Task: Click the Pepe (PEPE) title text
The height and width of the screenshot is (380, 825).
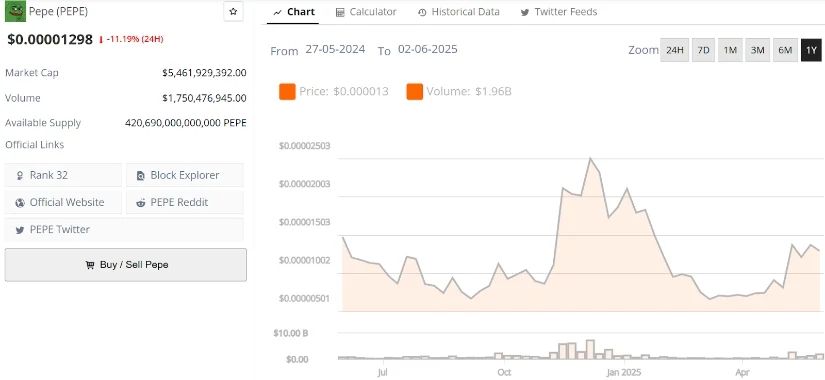Action: click(x=58, y=11)
